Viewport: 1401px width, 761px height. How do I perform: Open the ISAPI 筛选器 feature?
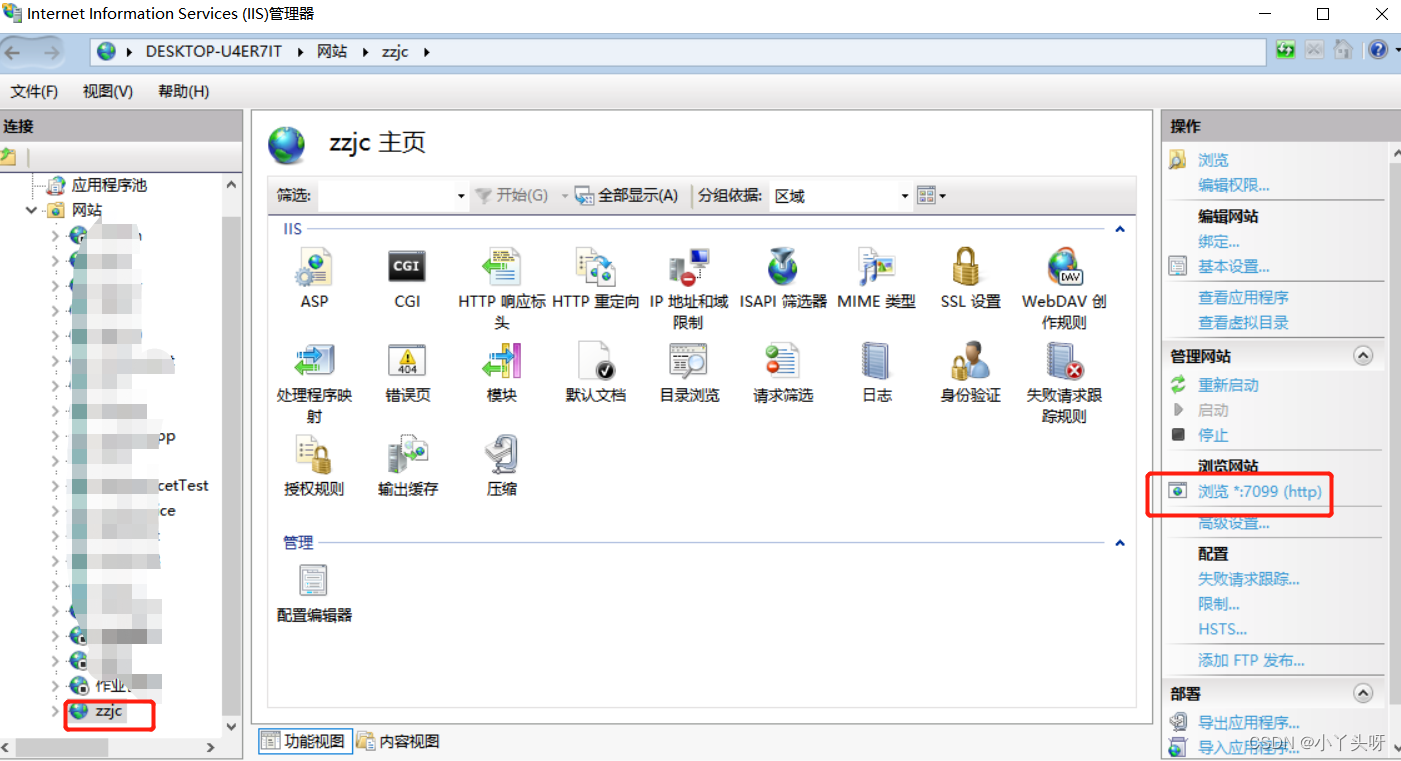pos(783,279)
